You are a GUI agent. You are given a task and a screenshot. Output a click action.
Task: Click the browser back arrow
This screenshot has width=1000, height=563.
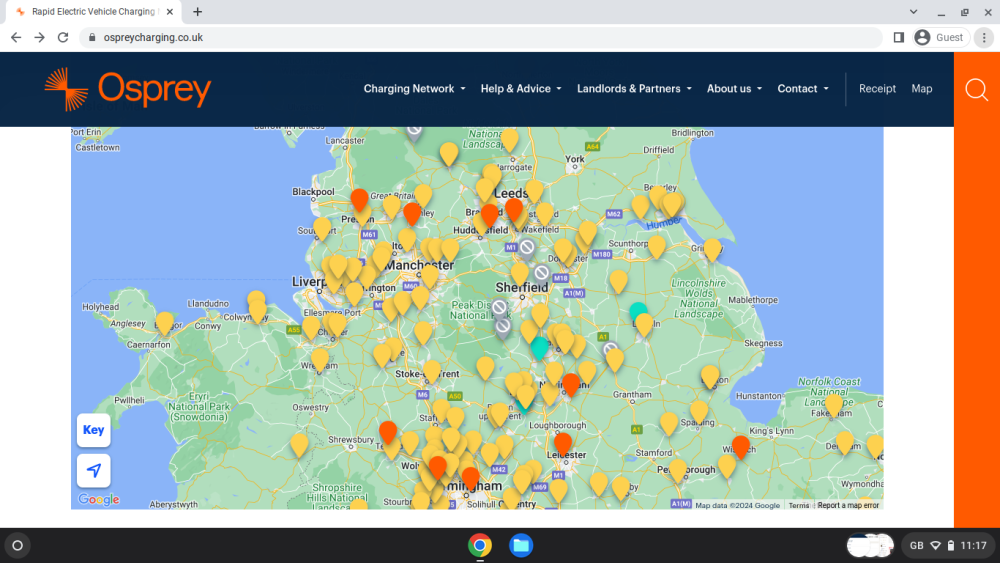point(16,38)
